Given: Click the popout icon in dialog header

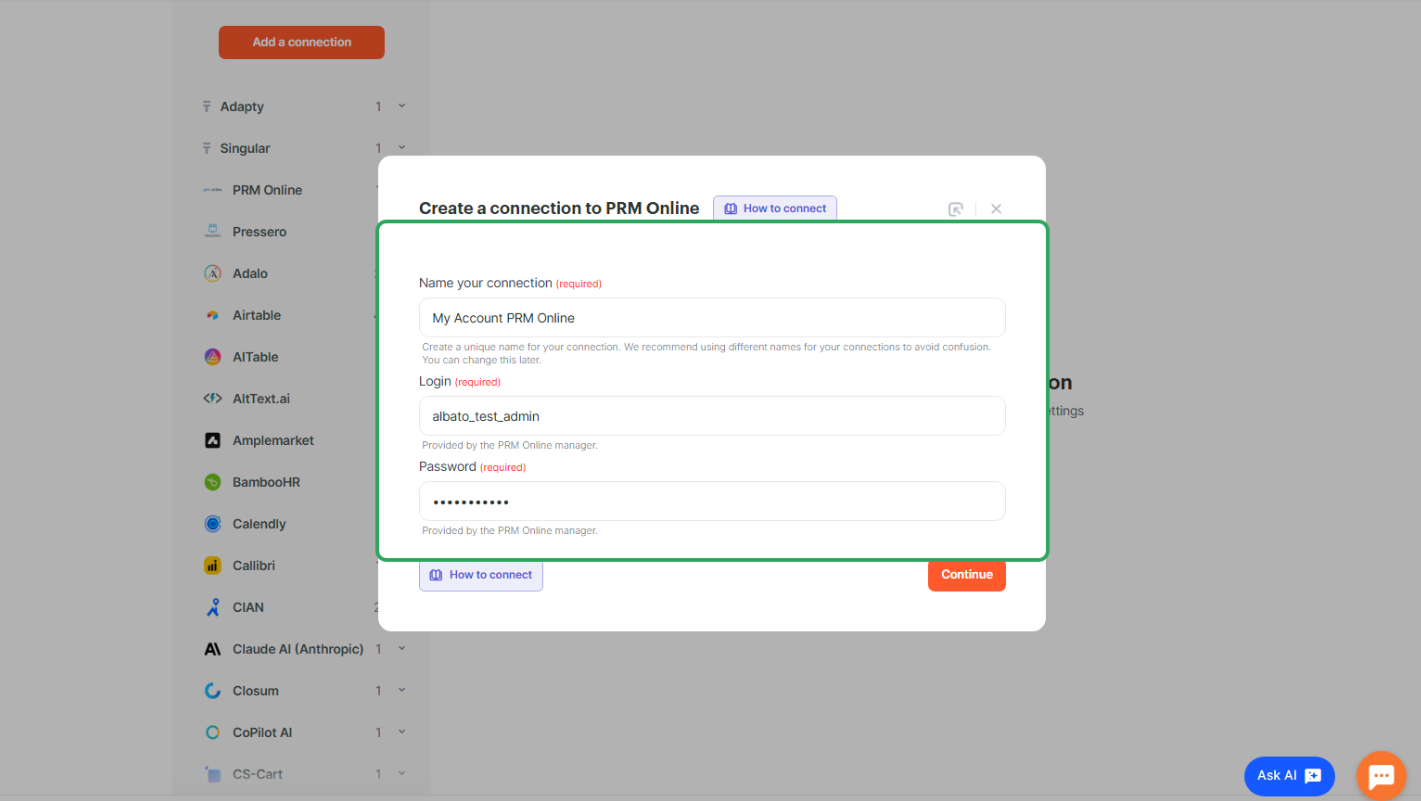Looking at the screenshot, I should [955, 209].
